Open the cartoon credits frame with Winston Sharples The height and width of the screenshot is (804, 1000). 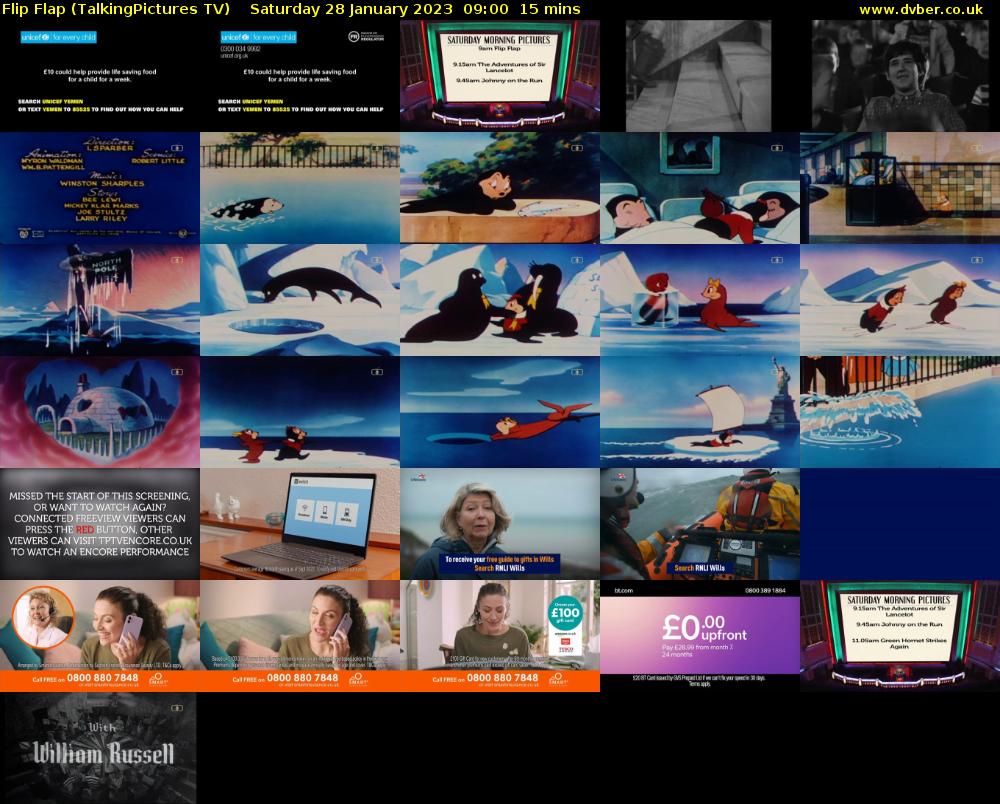tap(100, 188)
